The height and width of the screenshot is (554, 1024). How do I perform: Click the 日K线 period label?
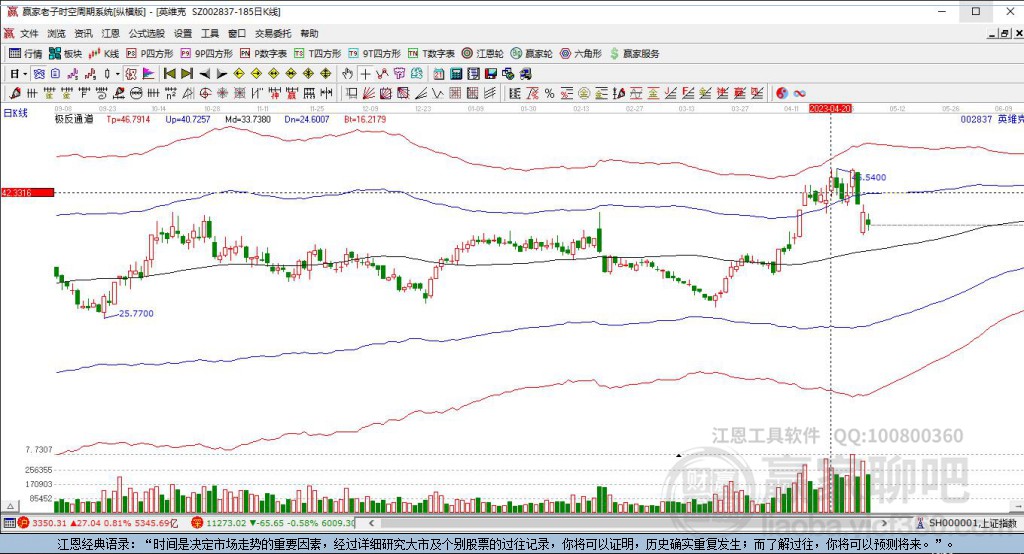click(16, 112)
